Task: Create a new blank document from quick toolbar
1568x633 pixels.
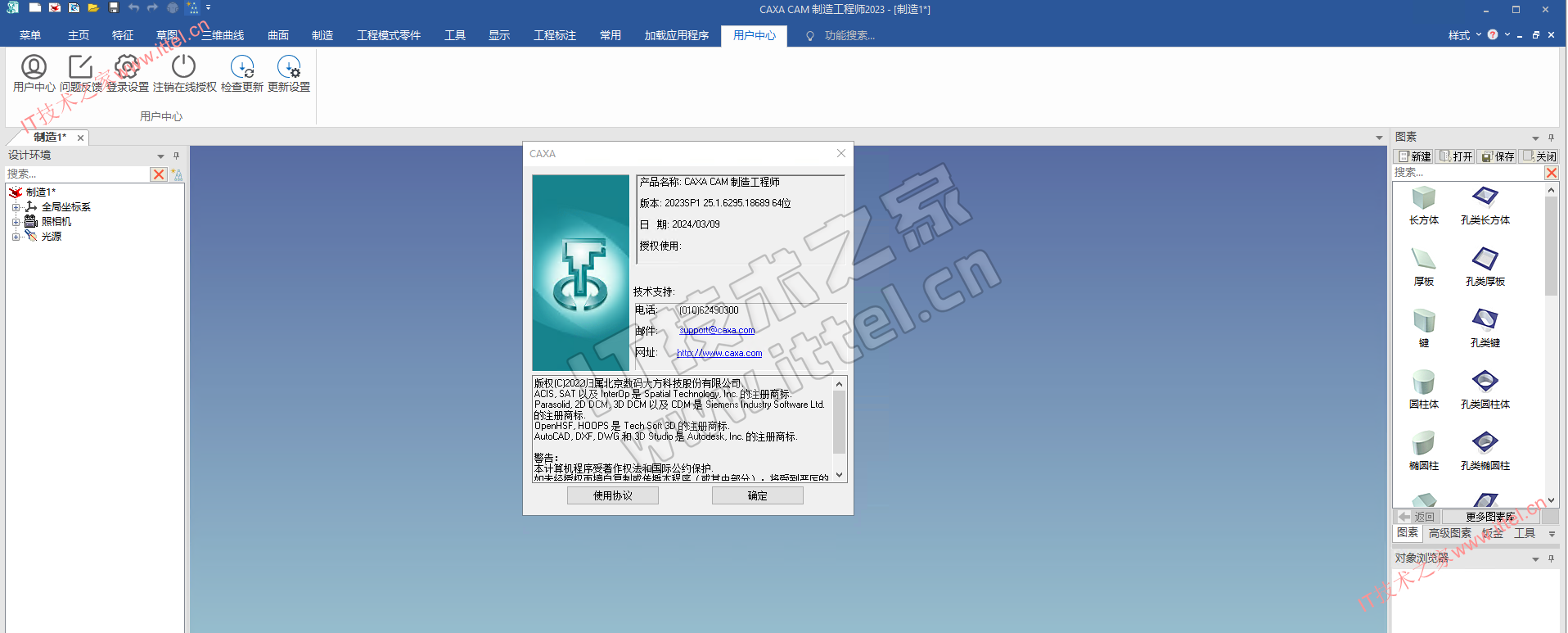Action: (34, 8)
